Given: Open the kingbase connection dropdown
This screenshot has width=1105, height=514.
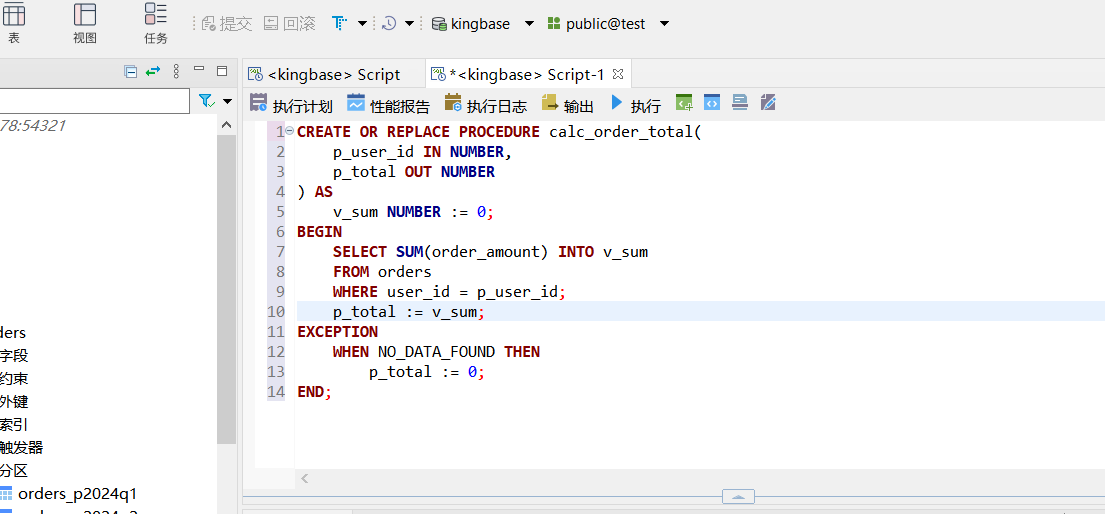Looking at the screenshot, I should pyautogui.click(x=529, y=24).
